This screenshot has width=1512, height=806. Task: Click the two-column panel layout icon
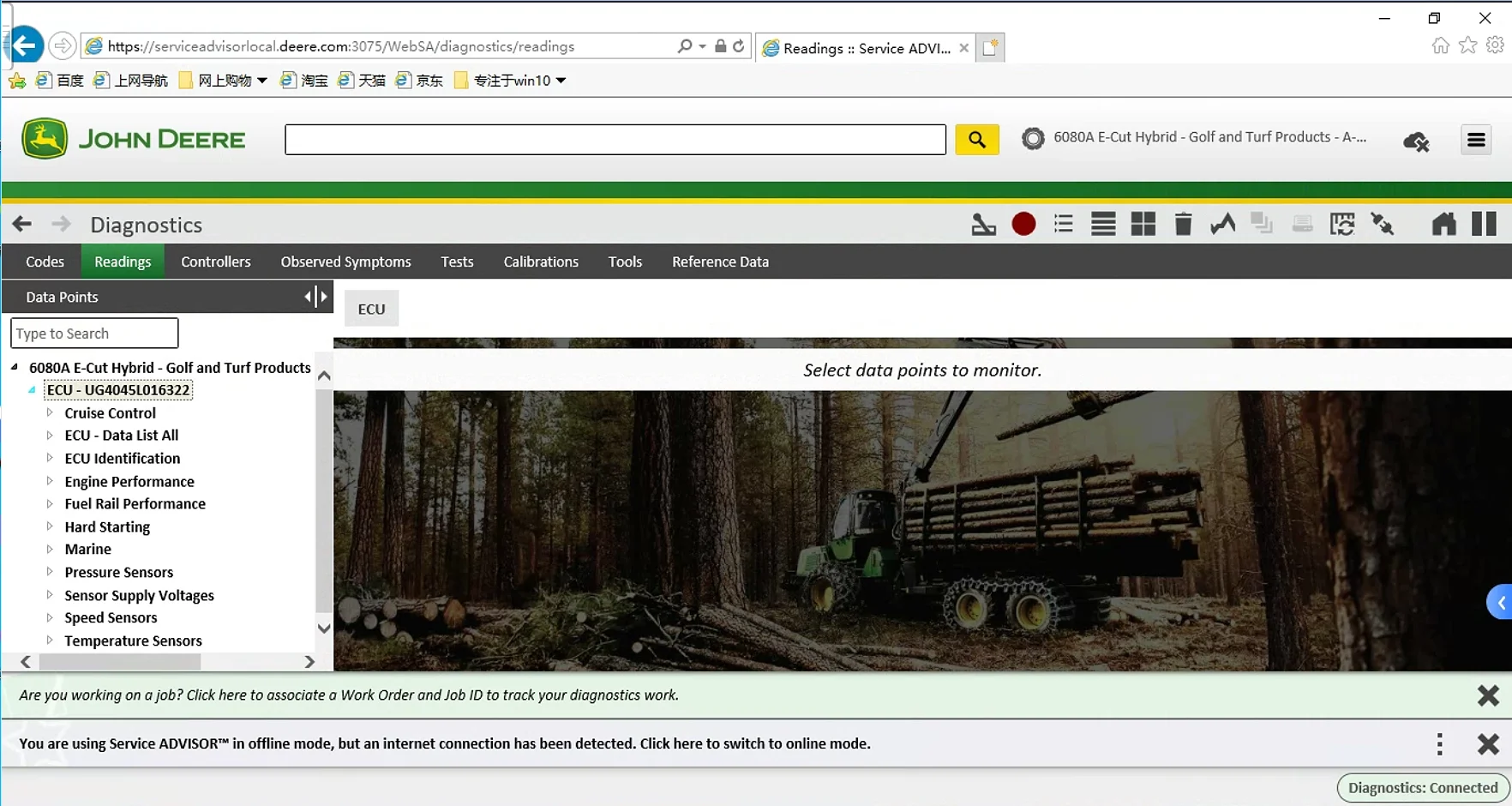click(1484, 225)
